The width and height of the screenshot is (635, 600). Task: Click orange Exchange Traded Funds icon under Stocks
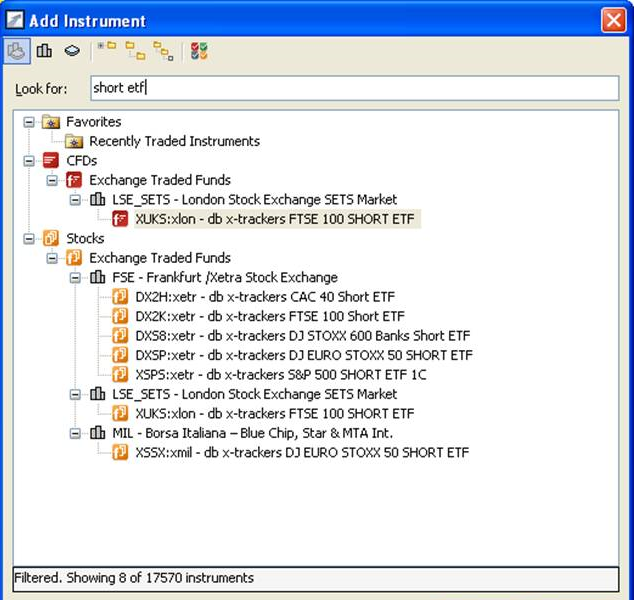point(74,257)
